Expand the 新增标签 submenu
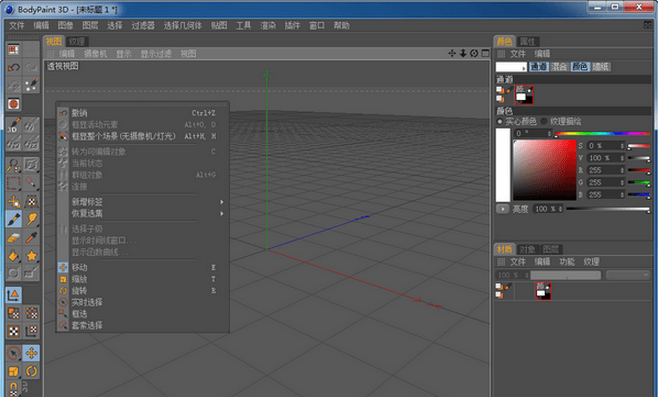658x397 pixels. (143, 202)
